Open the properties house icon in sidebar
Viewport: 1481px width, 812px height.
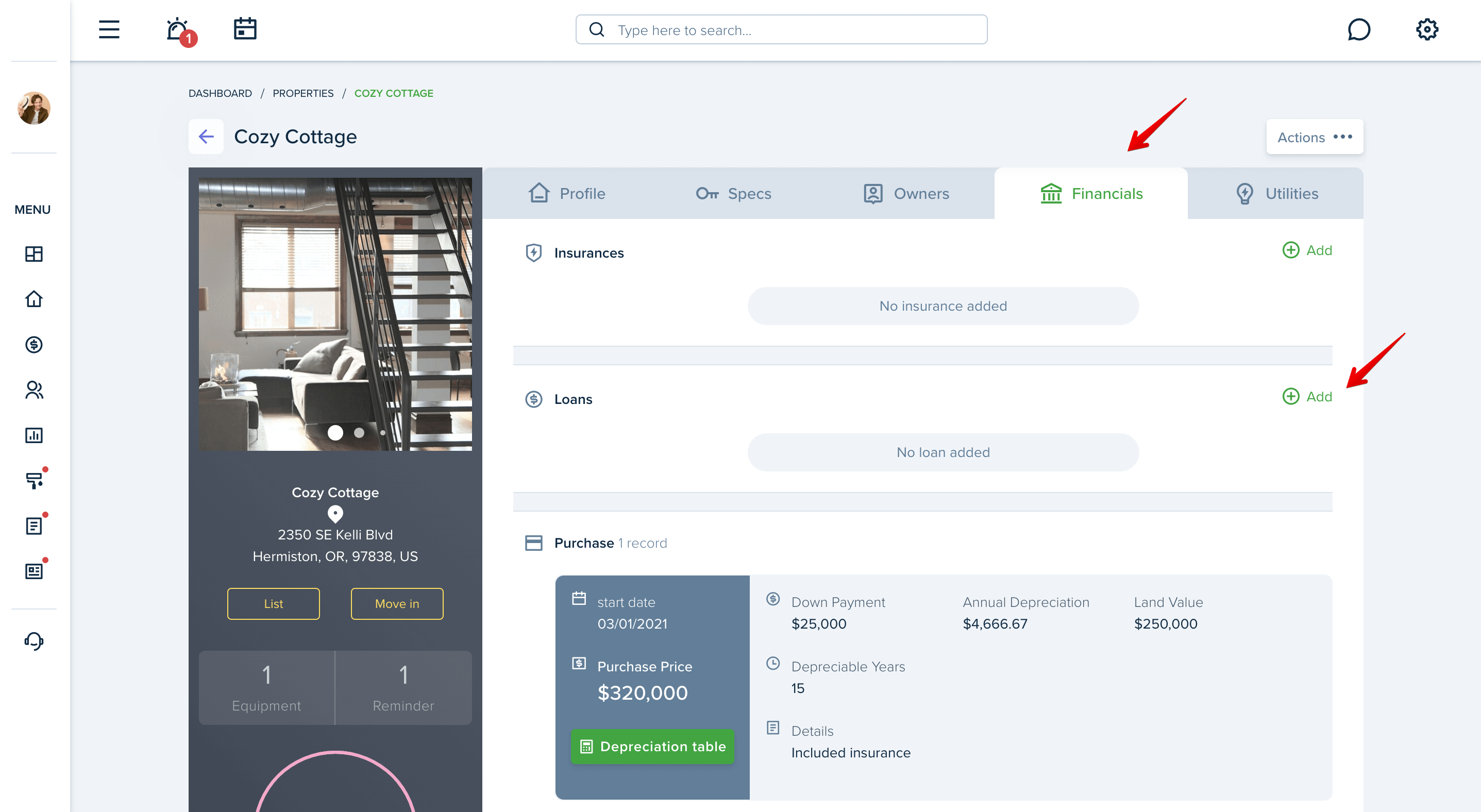(x=34, y=299)
